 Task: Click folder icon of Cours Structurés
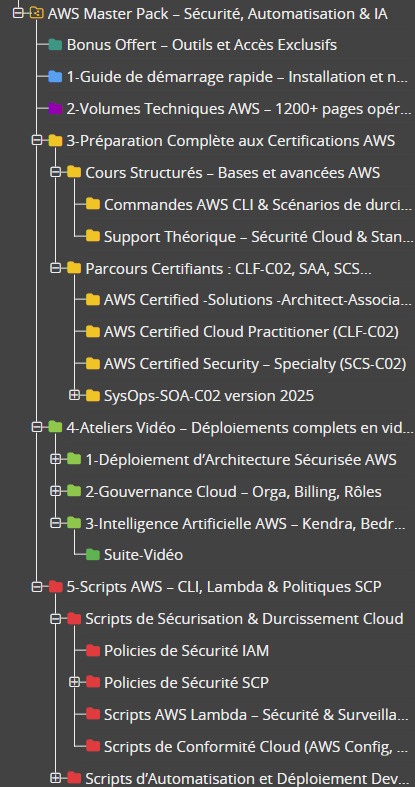(x=74, y=172)
